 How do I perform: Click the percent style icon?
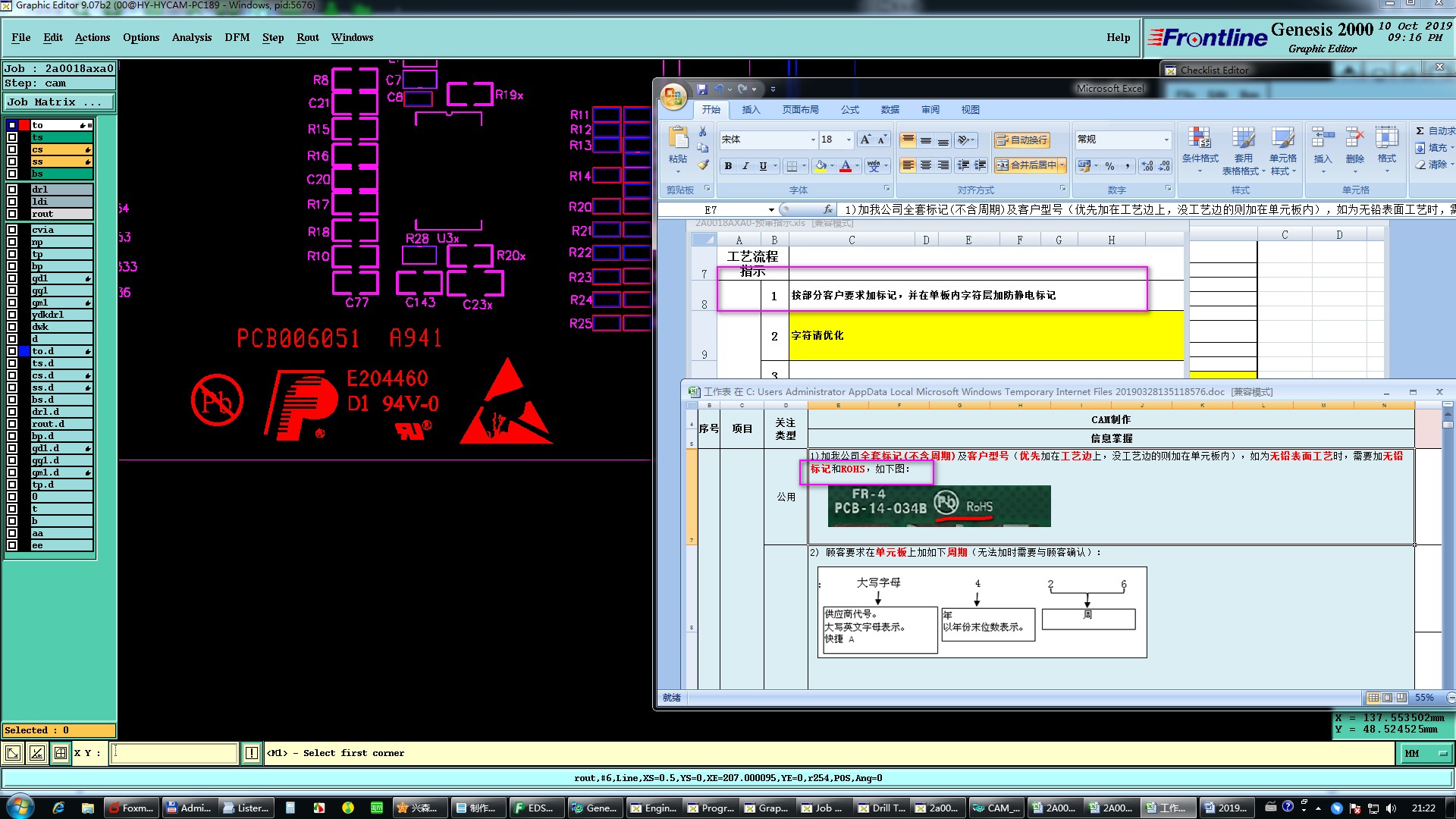[x=1109, y=166]
